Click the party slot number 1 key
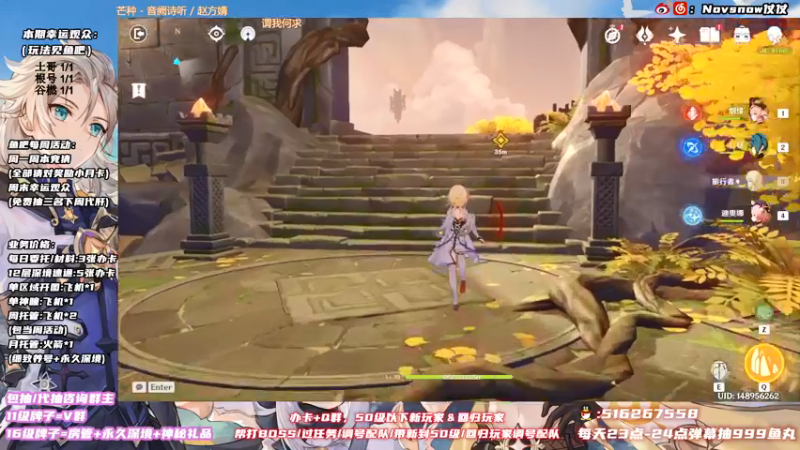This screenshot has width=800, height=450. pos(783,113)
